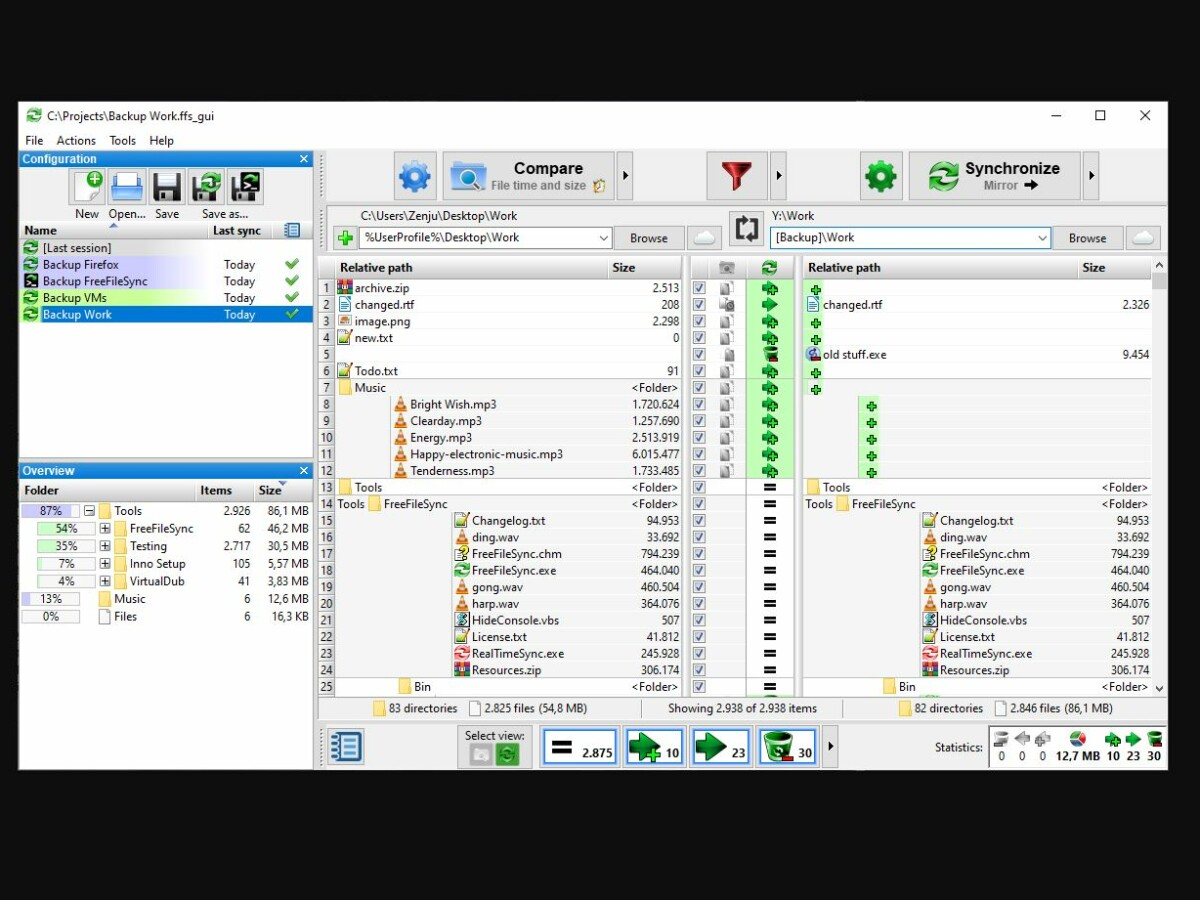Uncheck the archive.zip sync checkbox

[x=697, y=287]
